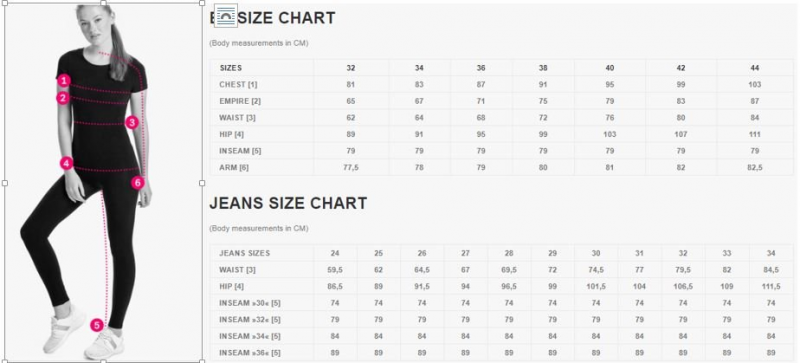Click the middle-right picture sizing handle
Viewport: 800px width, 363px height.
202,183
